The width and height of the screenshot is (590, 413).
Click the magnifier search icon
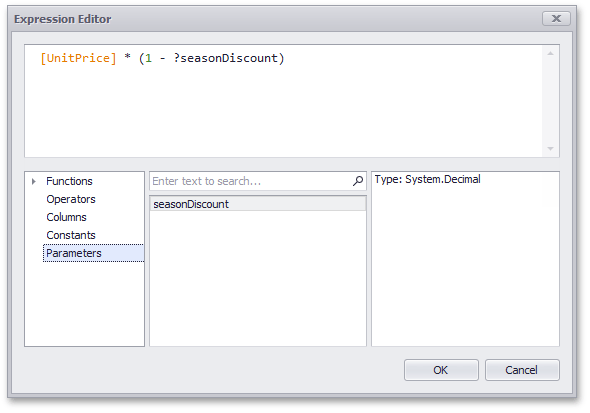click(x=358, y=181)
